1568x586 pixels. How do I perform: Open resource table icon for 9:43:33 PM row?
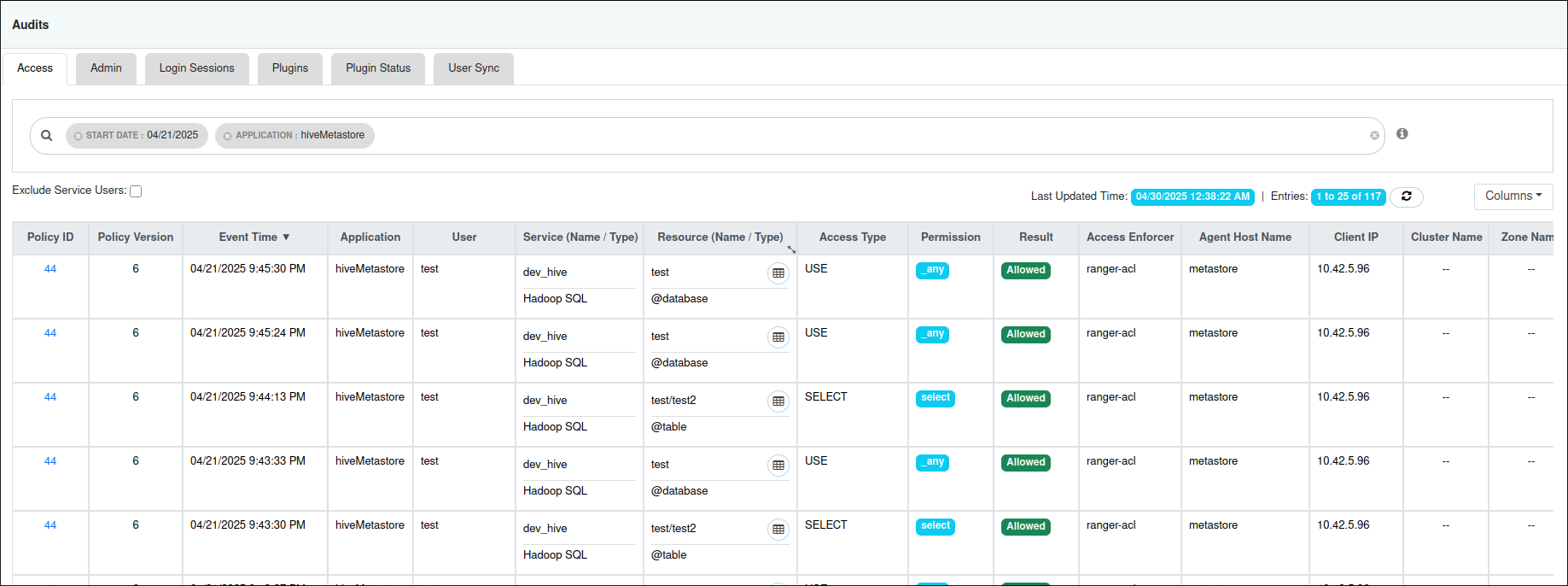click(778, 466)
